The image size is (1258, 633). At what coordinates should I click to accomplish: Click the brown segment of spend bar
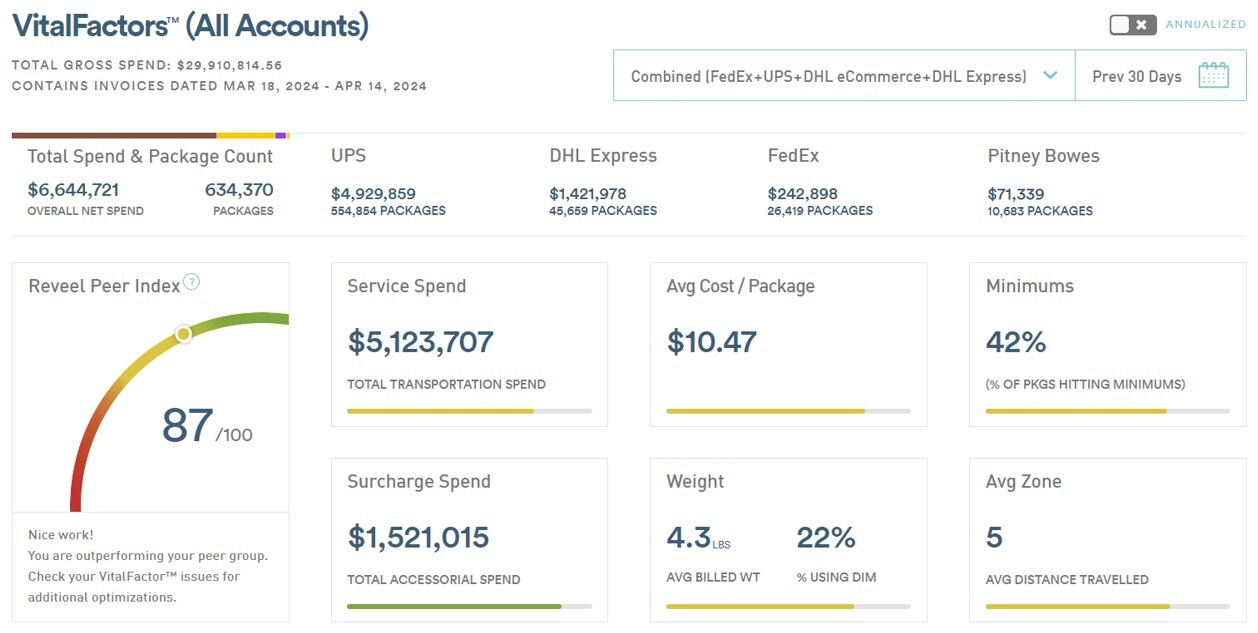[x=114, y=135]
